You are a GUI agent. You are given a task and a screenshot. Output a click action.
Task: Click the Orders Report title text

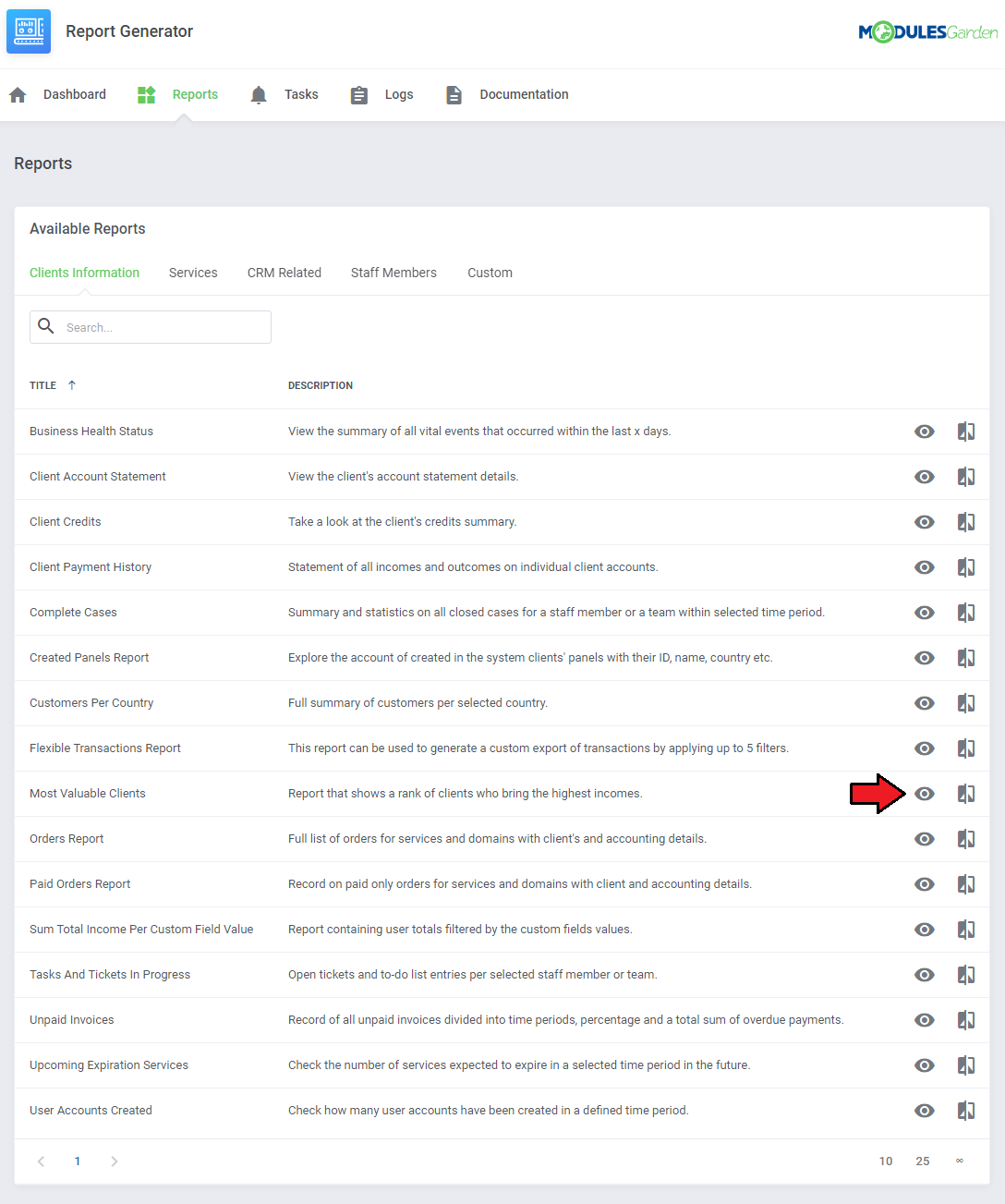[67, 839]
